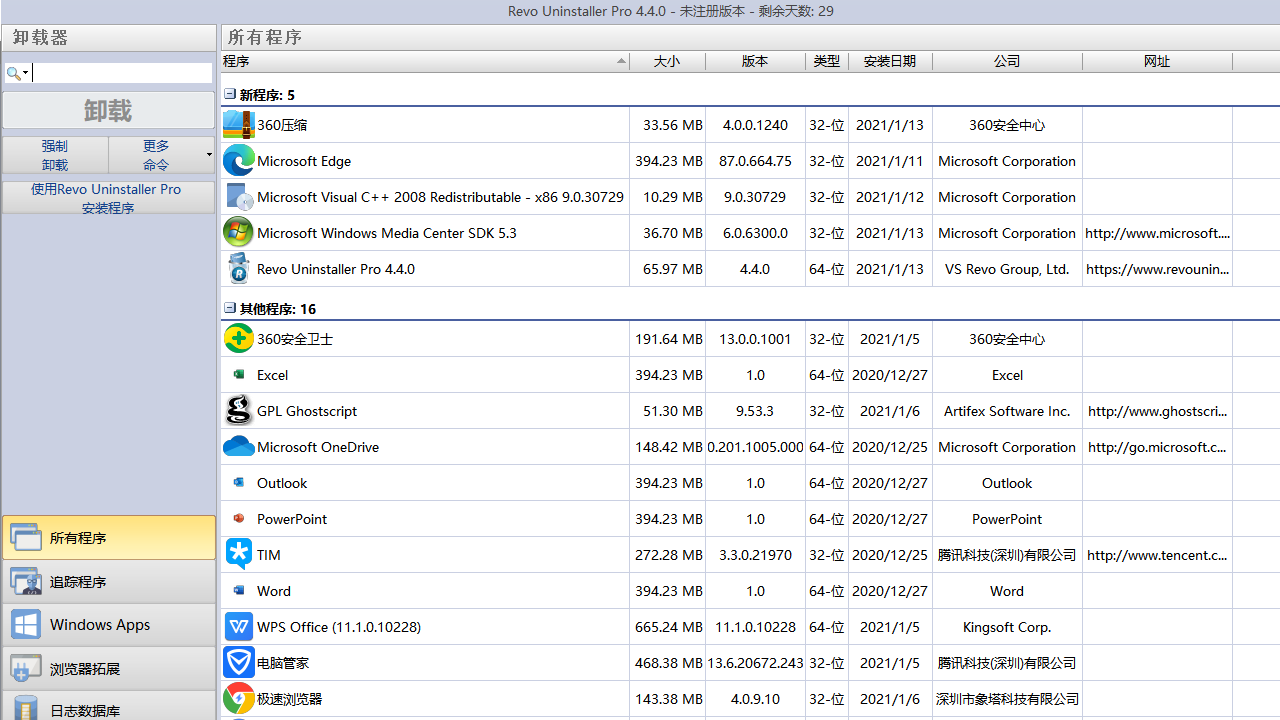Click inside the search input field
Screen dimensions: 1280x720
120,72
